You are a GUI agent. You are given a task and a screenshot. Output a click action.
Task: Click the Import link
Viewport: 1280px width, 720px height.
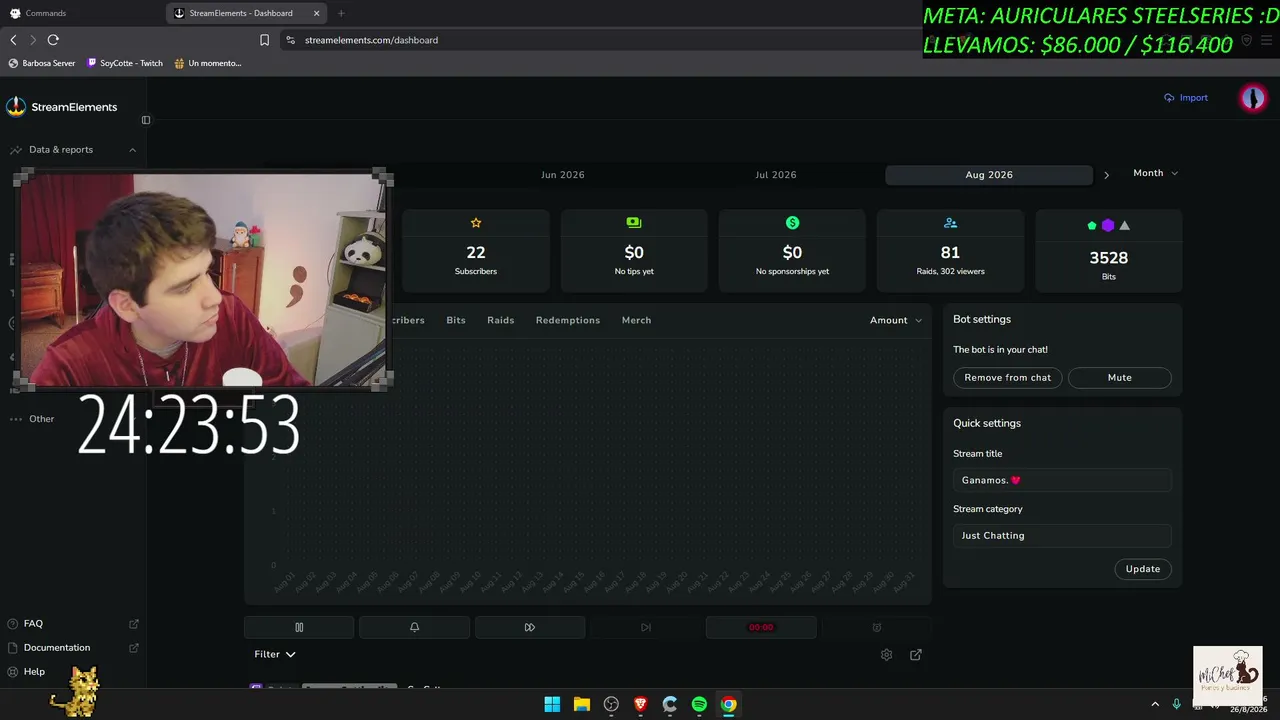coord(1186,98)
